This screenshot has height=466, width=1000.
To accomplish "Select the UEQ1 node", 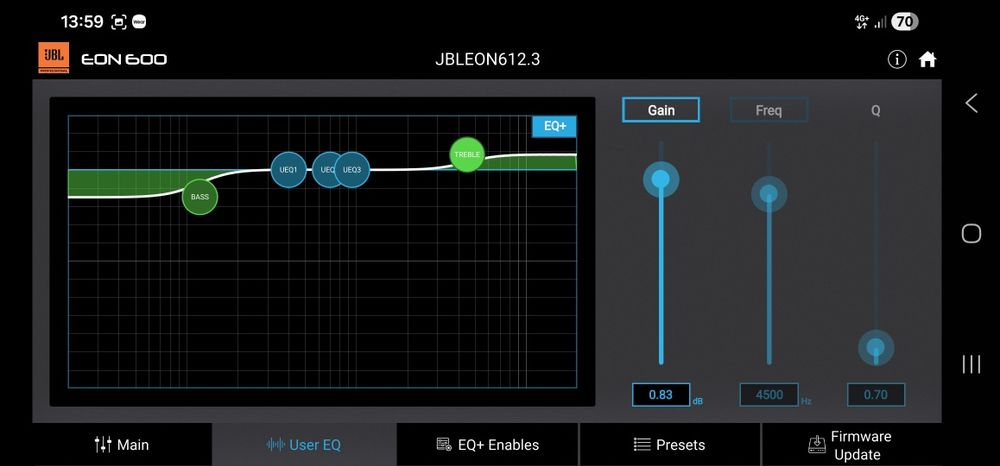I will (x=288, y=170).
